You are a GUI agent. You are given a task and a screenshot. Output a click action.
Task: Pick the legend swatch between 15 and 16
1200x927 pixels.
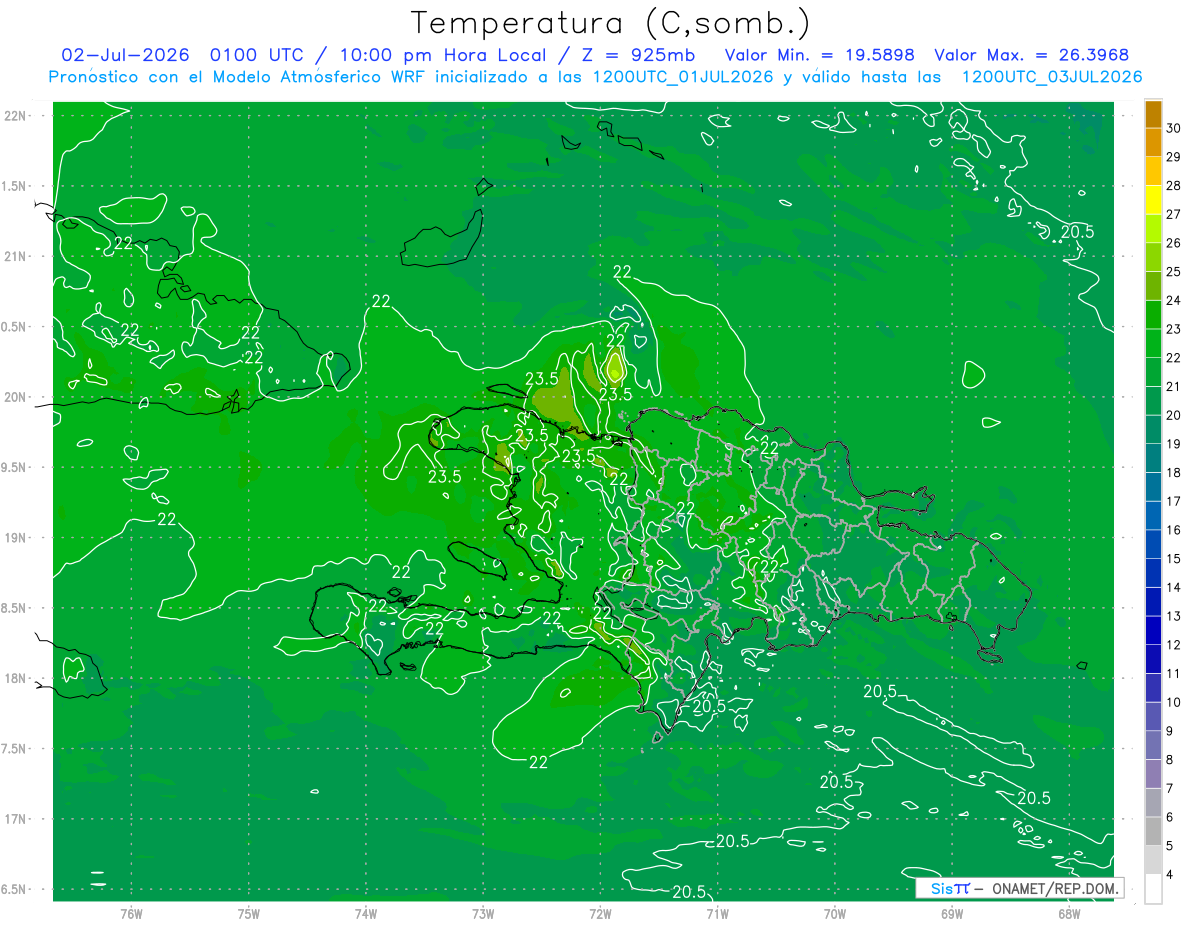pyautogui.click(x=1153, y=544)
